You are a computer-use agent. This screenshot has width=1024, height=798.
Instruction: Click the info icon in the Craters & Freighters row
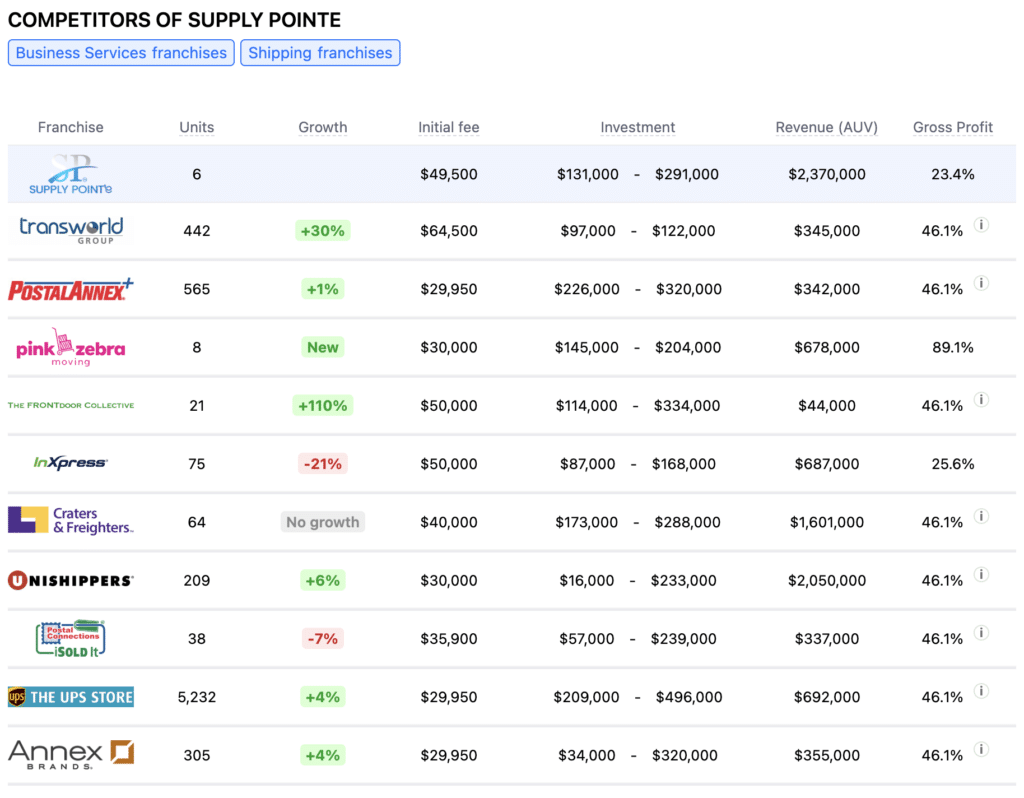981,516
